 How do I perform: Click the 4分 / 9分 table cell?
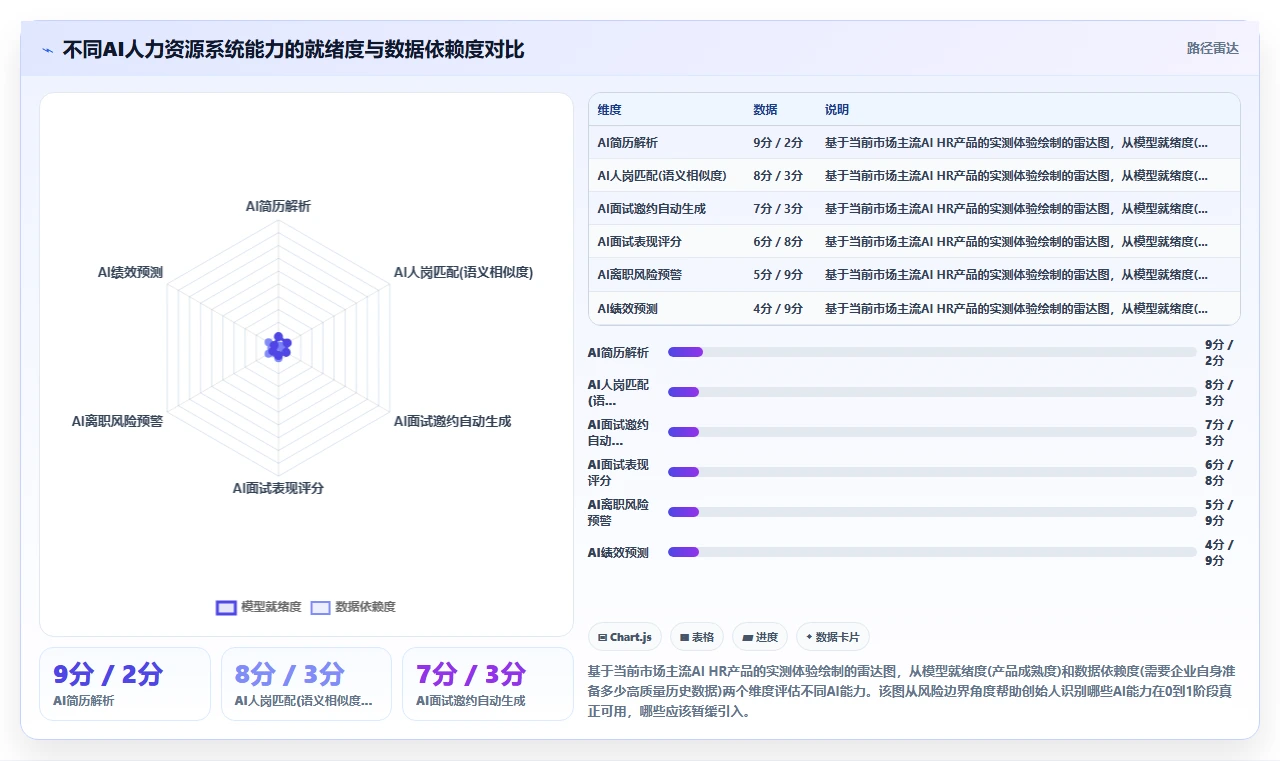(x=778, y=309)
